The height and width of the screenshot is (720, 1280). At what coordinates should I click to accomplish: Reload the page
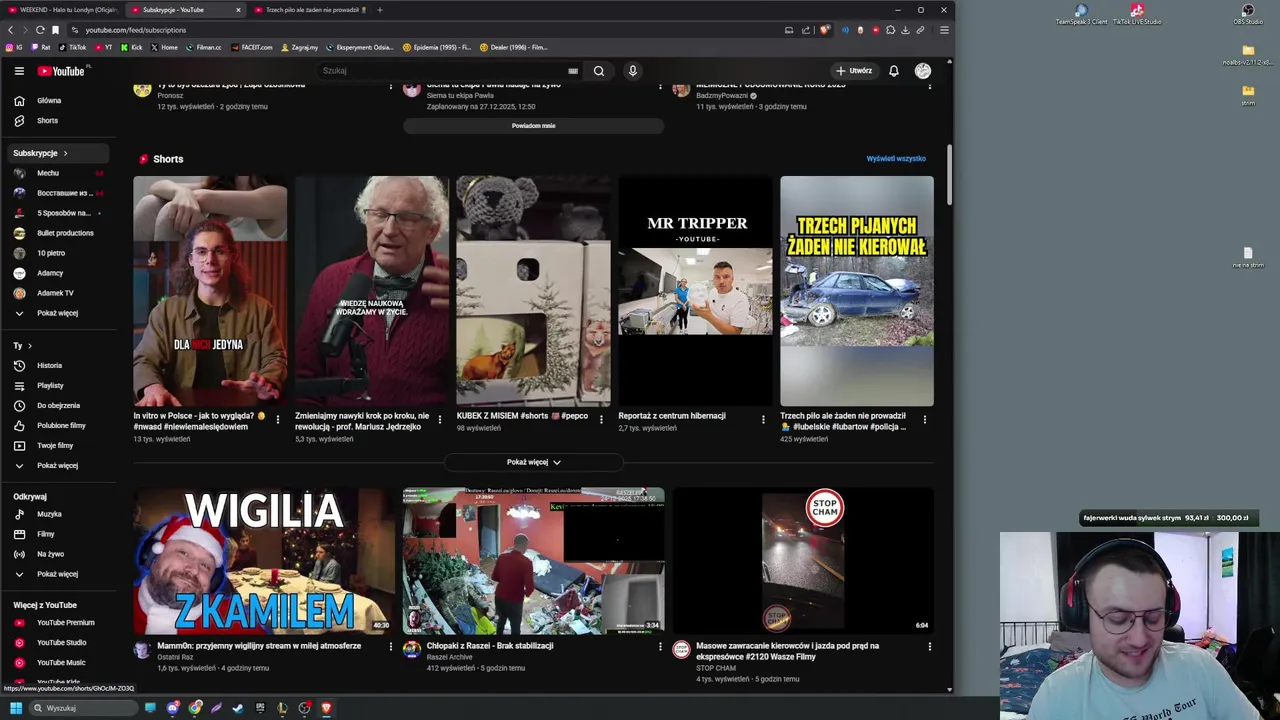(x=40, y=30)
